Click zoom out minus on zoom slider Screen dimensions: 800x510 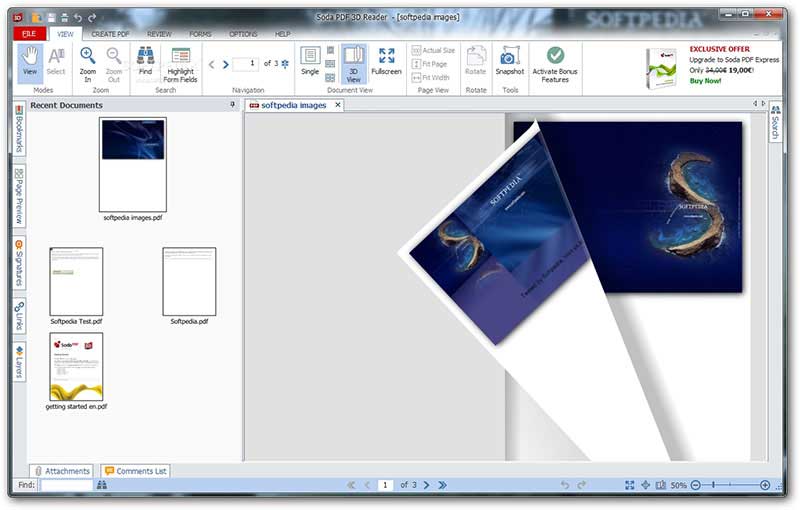(696, 485)
